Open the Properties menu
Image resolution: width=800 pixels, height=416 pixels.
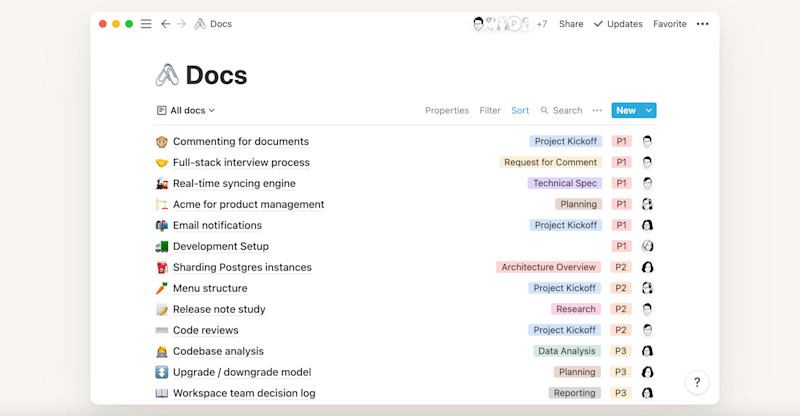tap(447, 110)
